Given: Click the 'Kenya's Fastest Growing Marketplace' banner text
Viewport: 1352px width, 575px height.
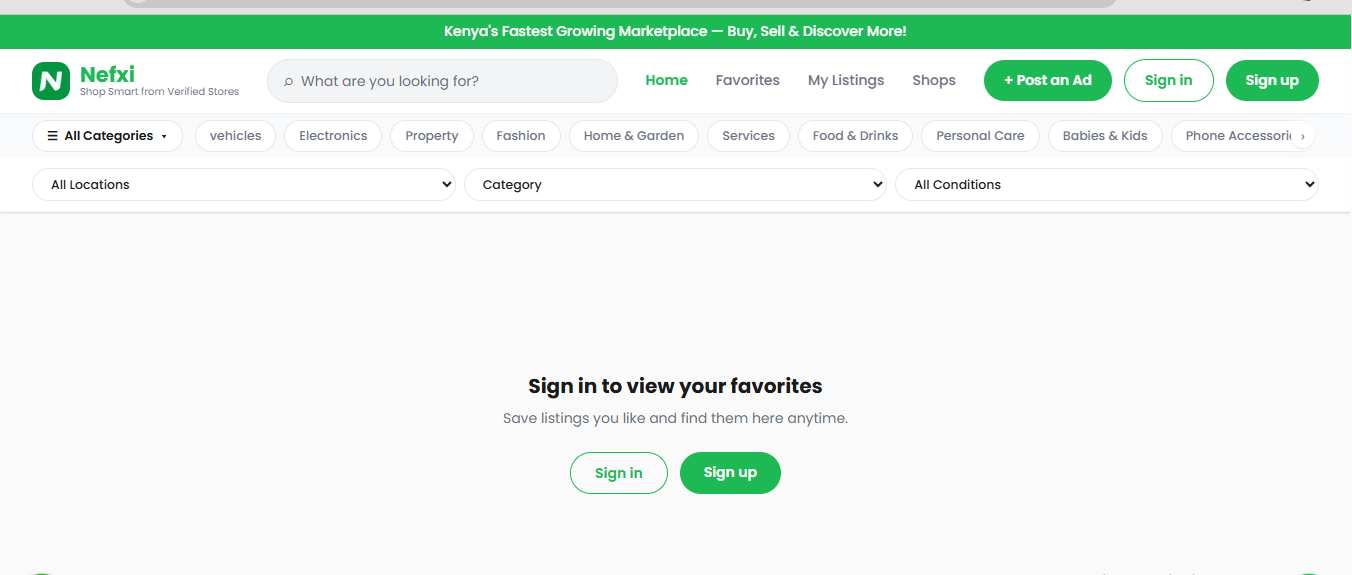Looking at the screenshot, I should [x=675, y=32].
